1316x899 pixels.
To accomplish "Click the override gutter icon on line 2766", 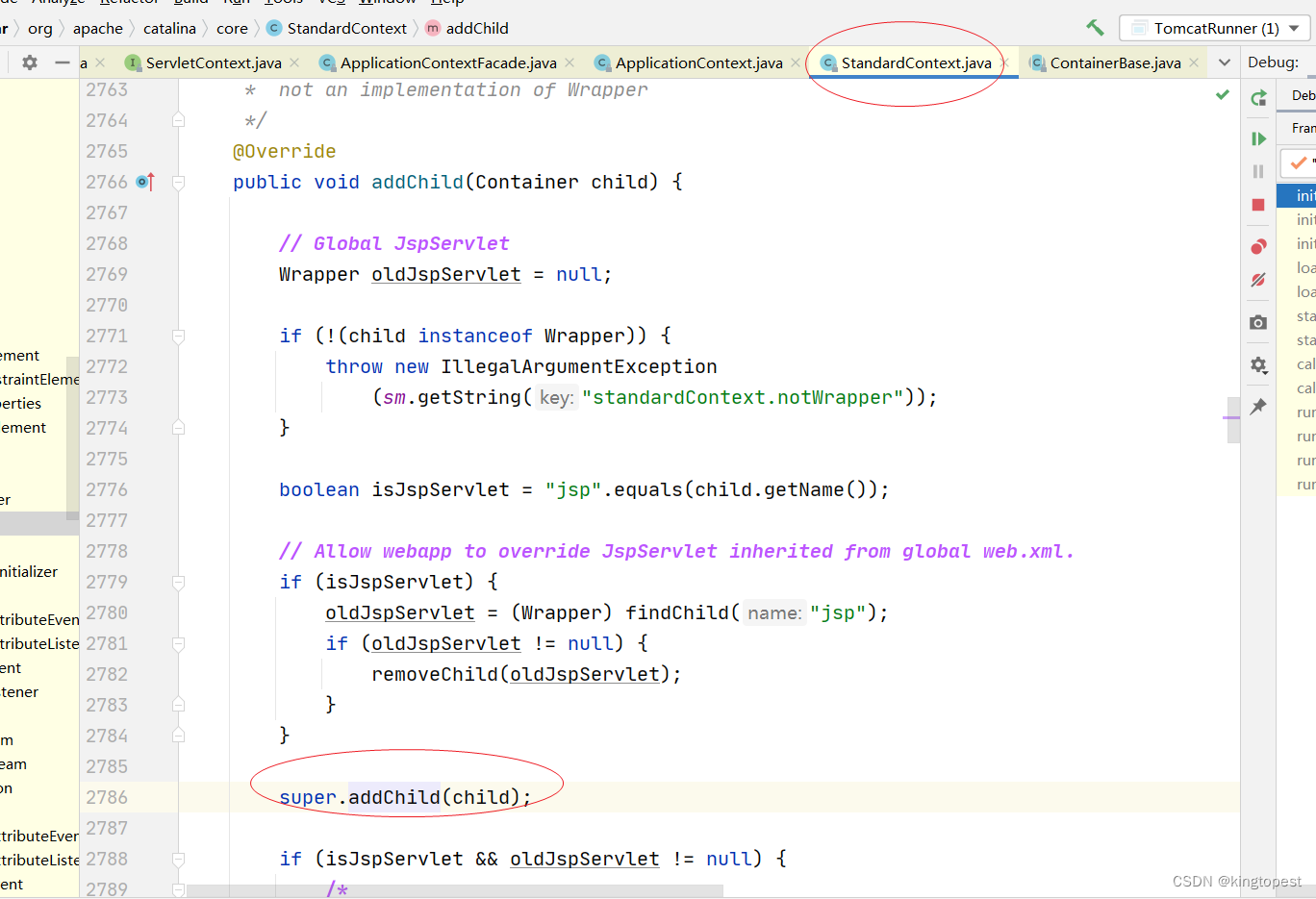I will click(x=145, y=182).
